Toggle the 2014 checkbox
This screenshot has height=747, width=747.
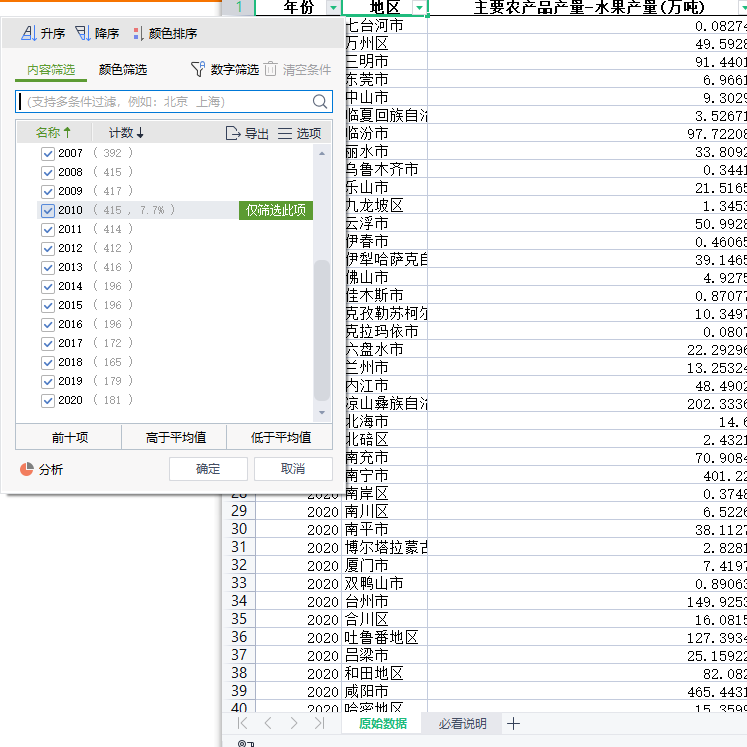click(48, 286)
